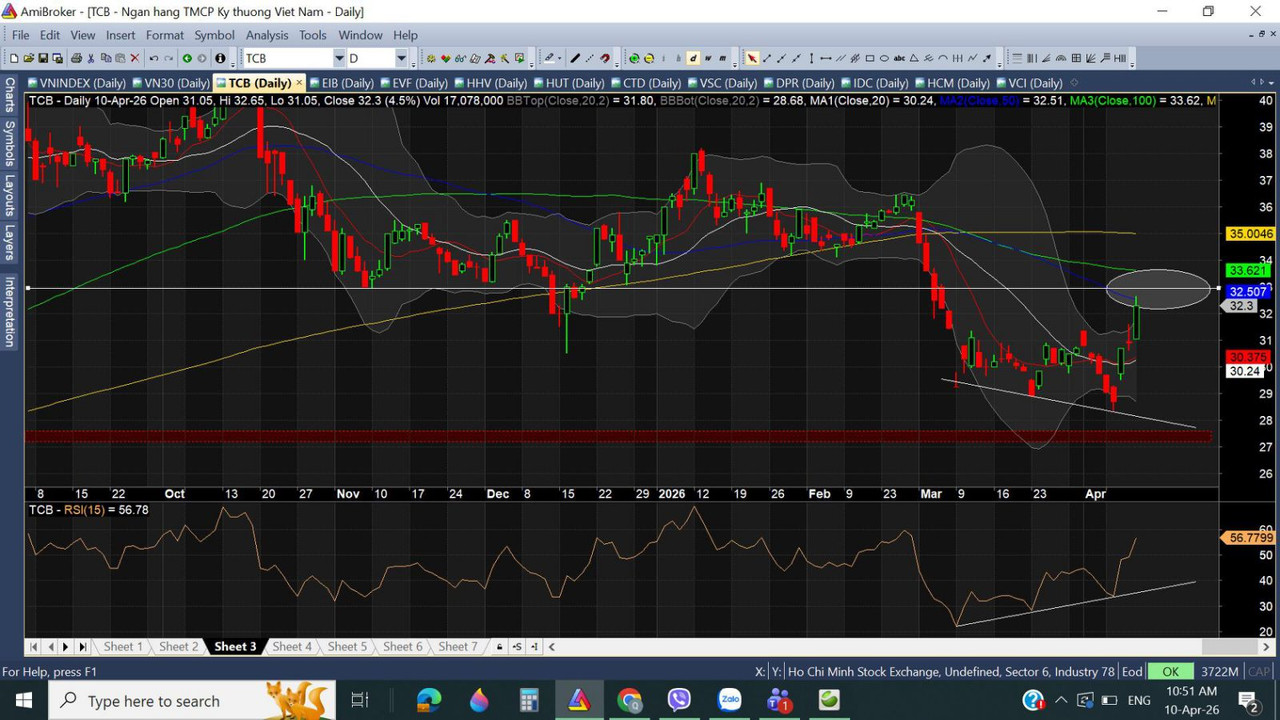1280x720 pixels.
Task: Expand the Symbols side panel
Action: point(10,145)
